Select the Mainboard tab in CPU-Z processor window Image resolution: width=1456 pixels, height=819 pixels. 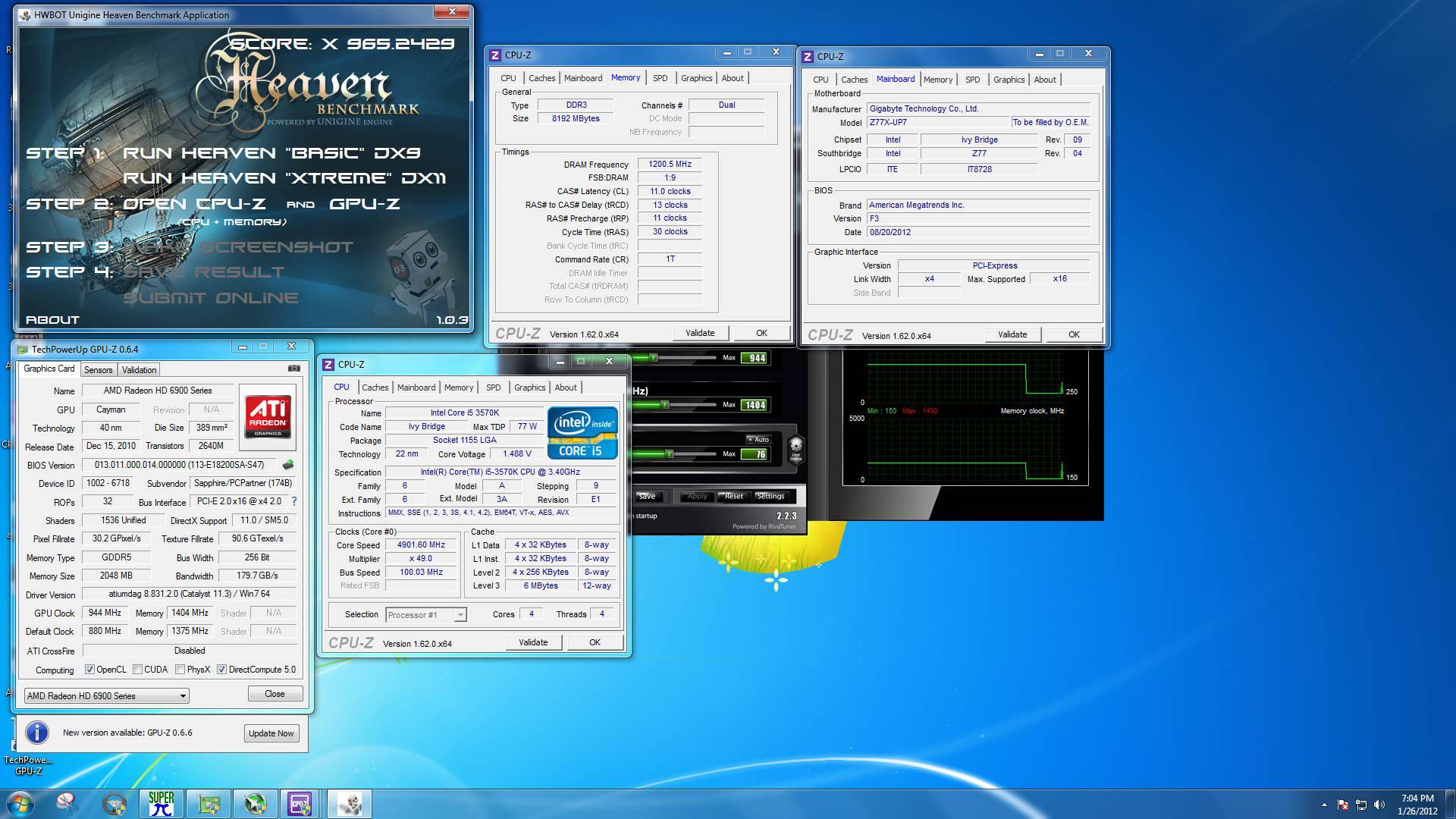tap(416, 388)
